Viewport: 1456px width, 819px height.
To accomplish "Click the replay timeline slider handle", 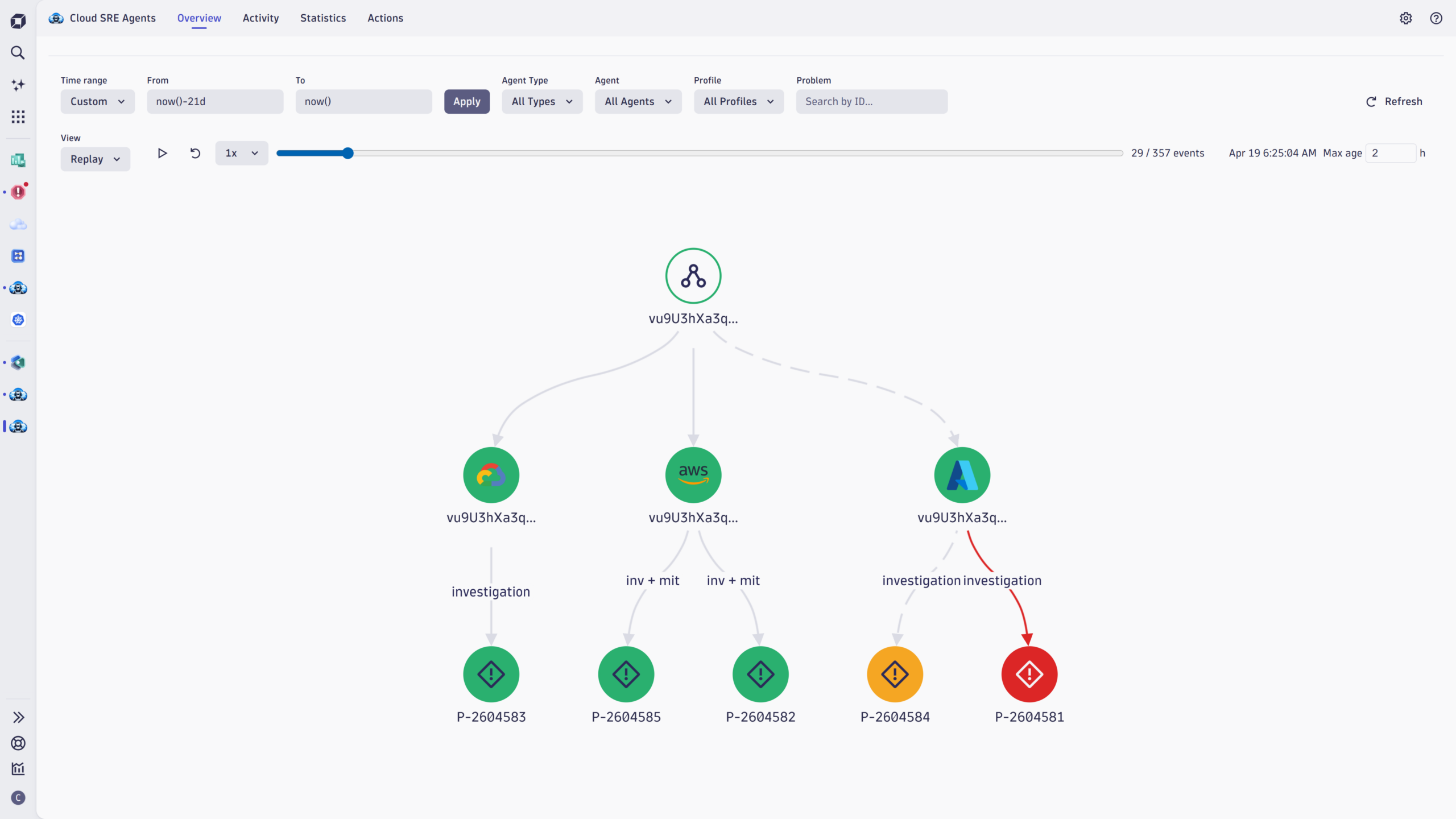I will pos(348,153).
